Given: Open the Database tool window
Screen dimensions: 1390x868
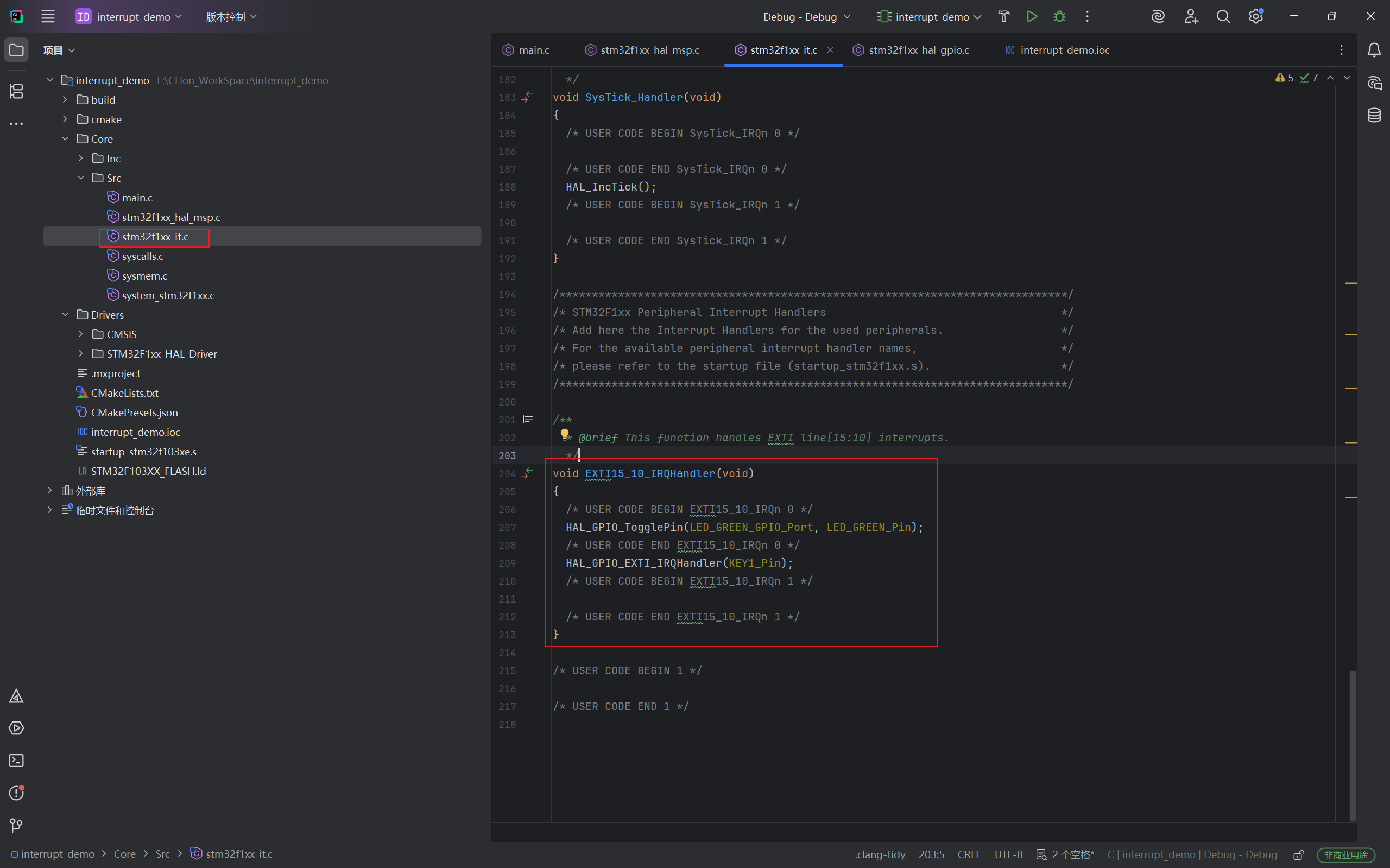Looking at the screenshot, I should [1374, 116].
